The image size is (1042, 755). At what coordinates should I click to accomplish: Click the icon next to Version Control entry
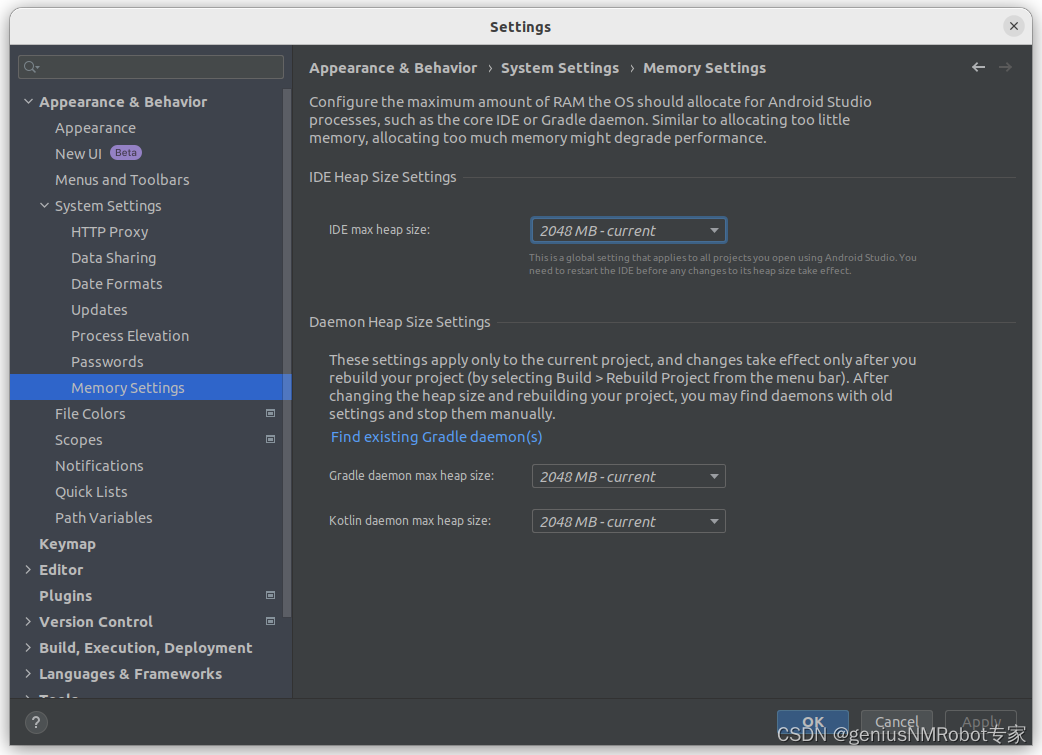coord(270,621)
